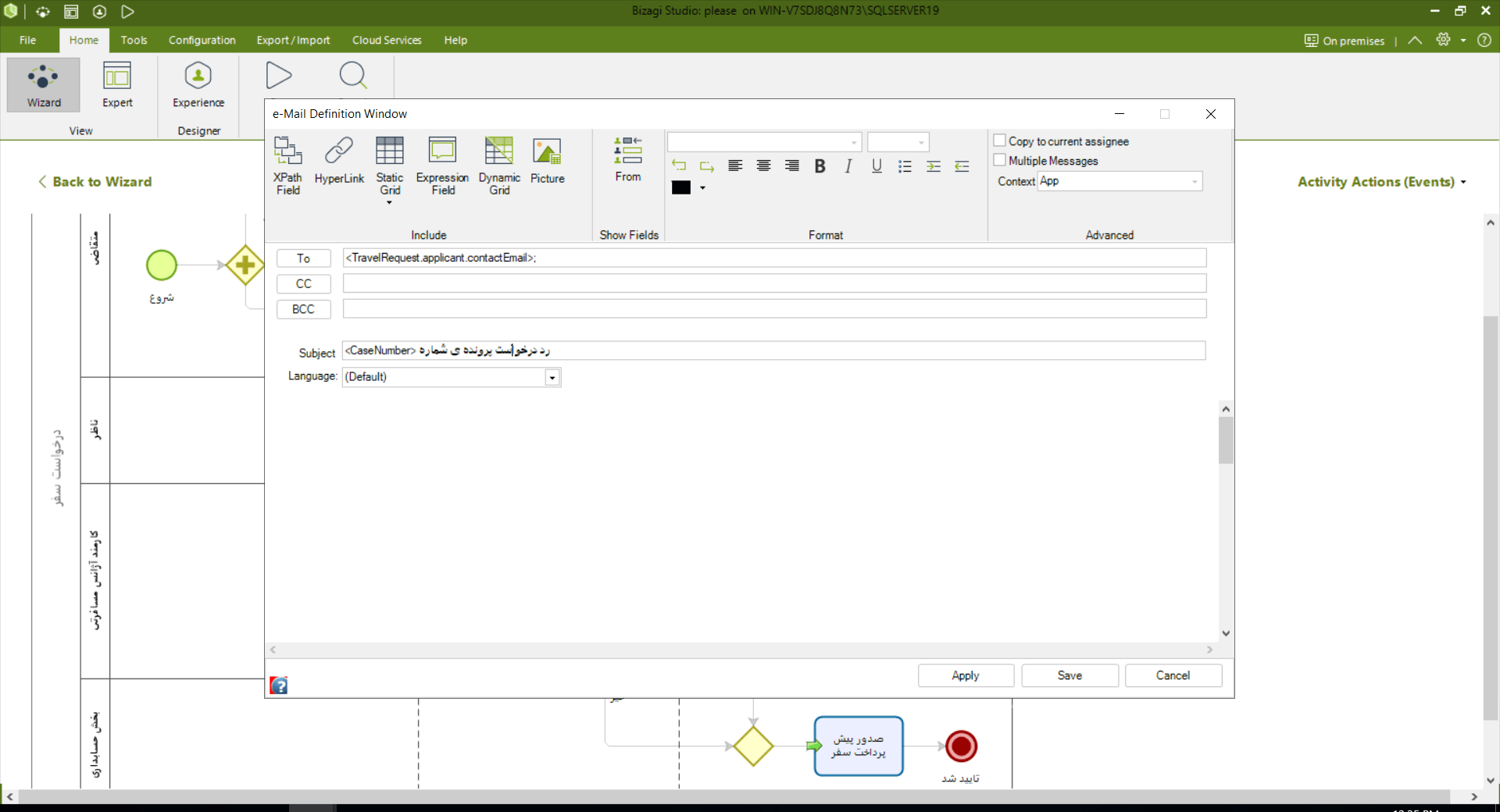
Task: Insert a HyperLink in the email
Action: coord(339,161)
